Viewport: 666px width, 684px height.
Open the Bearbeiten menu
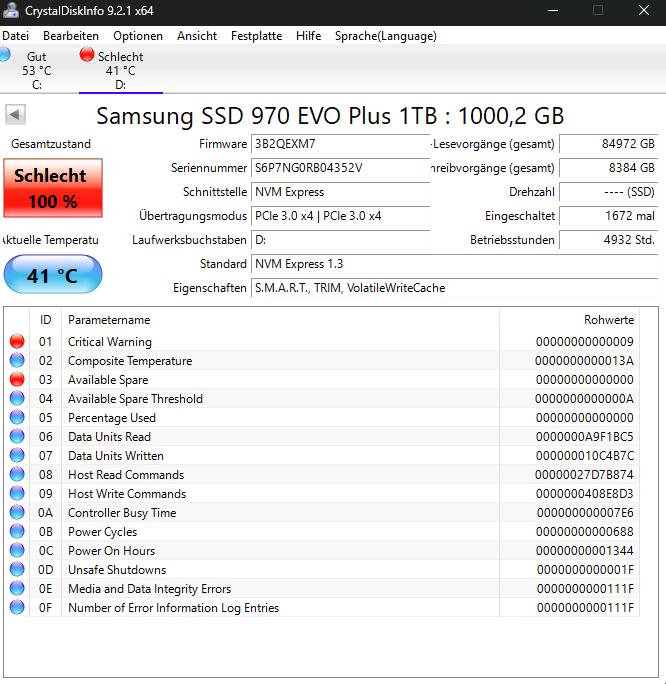pyautogui.click(x=71, y=36)
